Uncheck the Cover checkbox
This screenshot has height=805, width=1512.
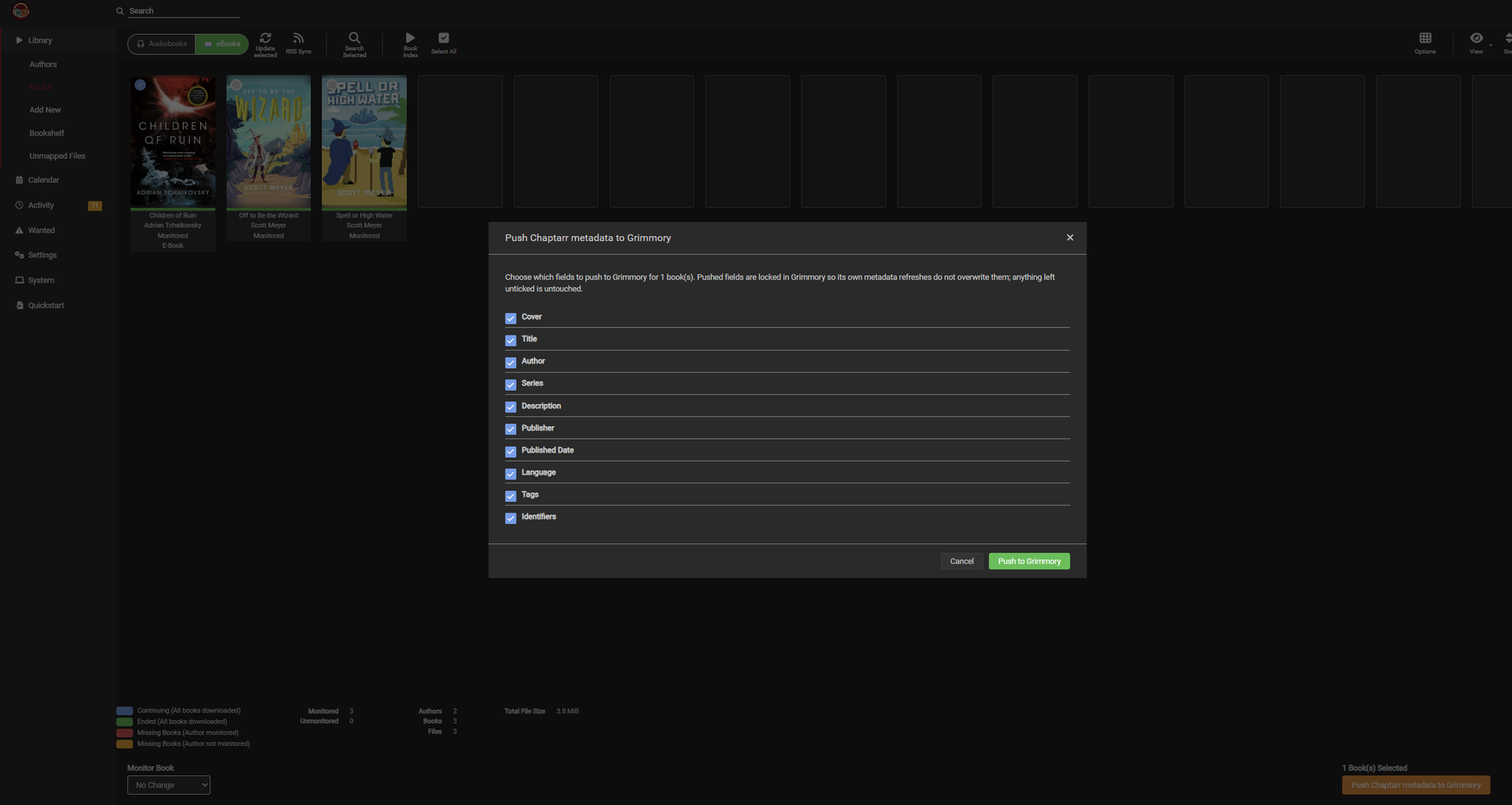(510, 318)
